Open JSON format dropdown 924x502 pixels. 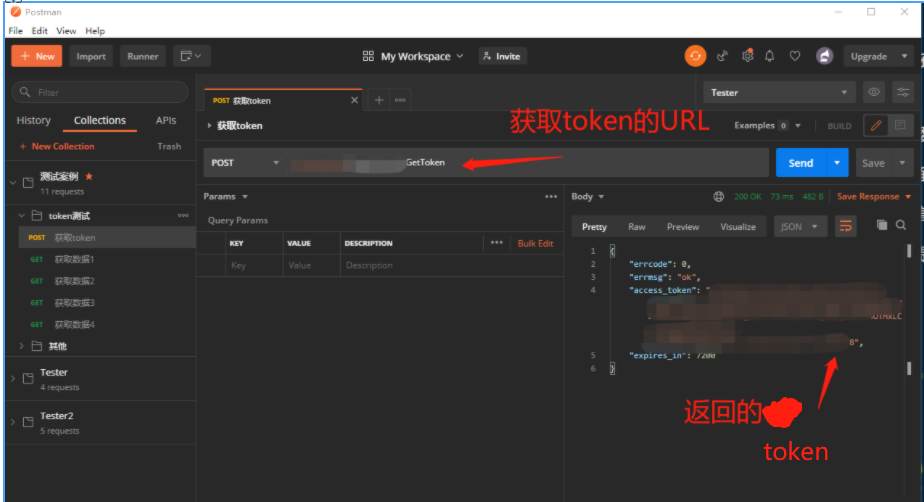click(800, 226)
